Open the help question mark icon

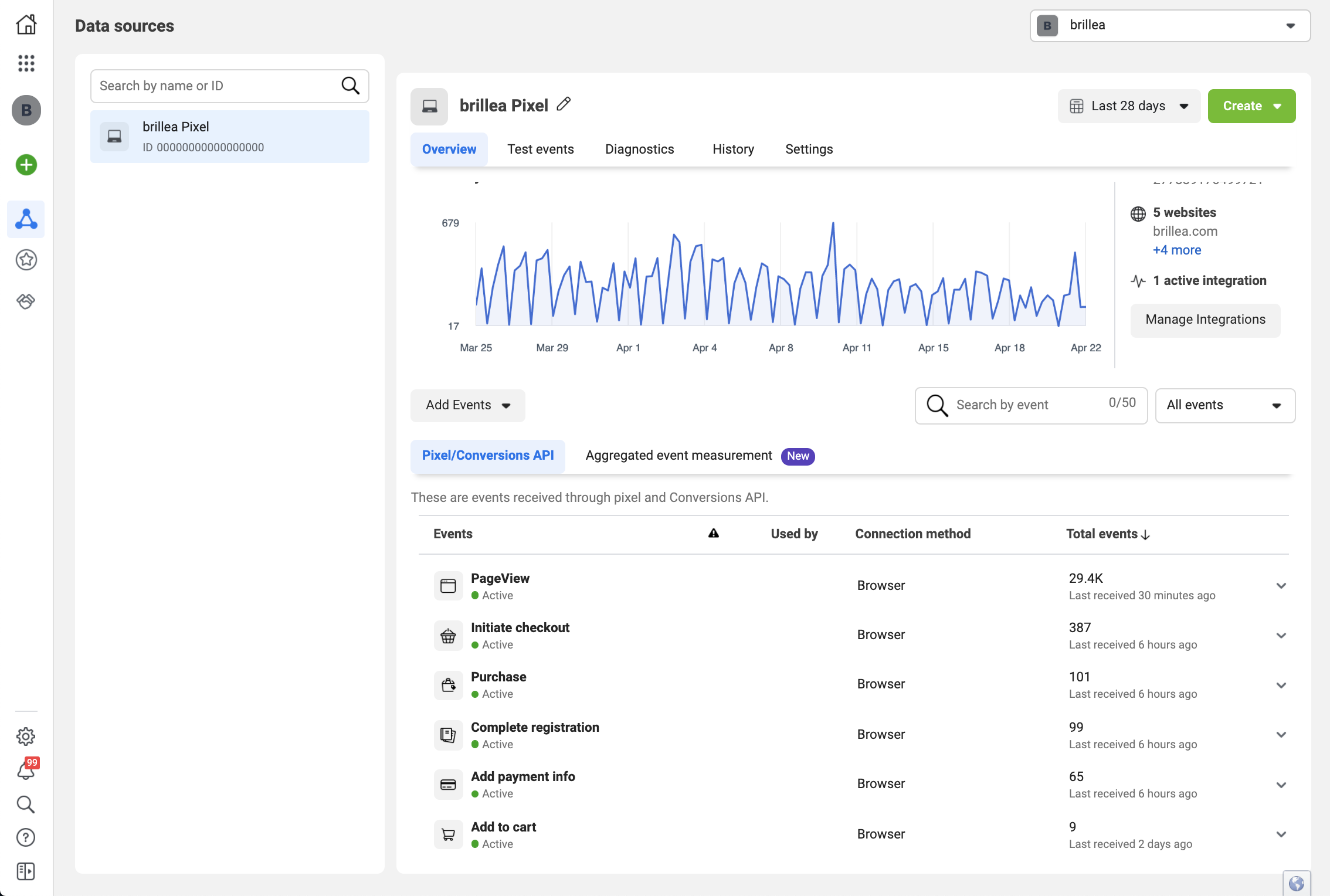(x=26, y=837)
